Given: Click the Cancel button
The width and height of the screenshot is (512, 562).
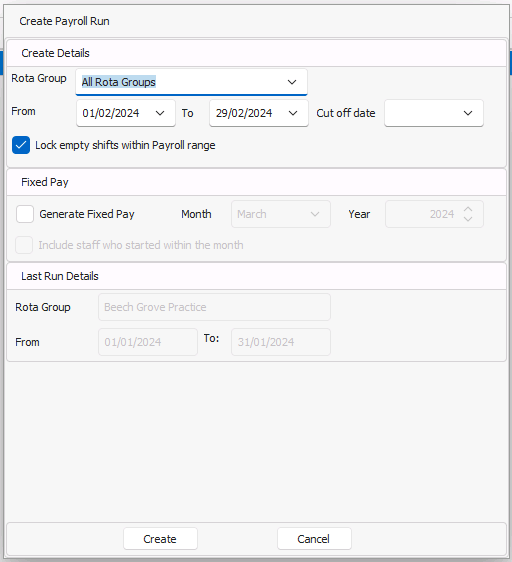Looking at the screenshot, I should click(x=314, y=539).
